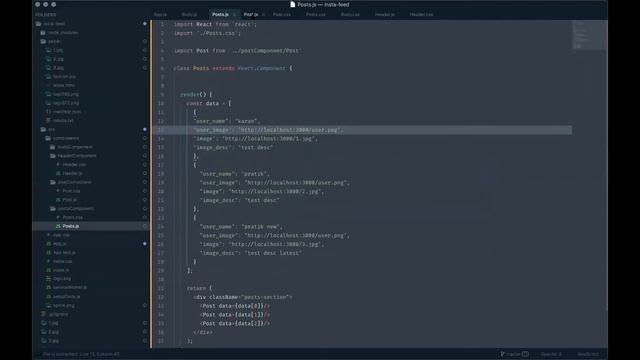The image size is (640, 360).
Task: Open App.test.js in the sidebar
Action: point(64,253)
